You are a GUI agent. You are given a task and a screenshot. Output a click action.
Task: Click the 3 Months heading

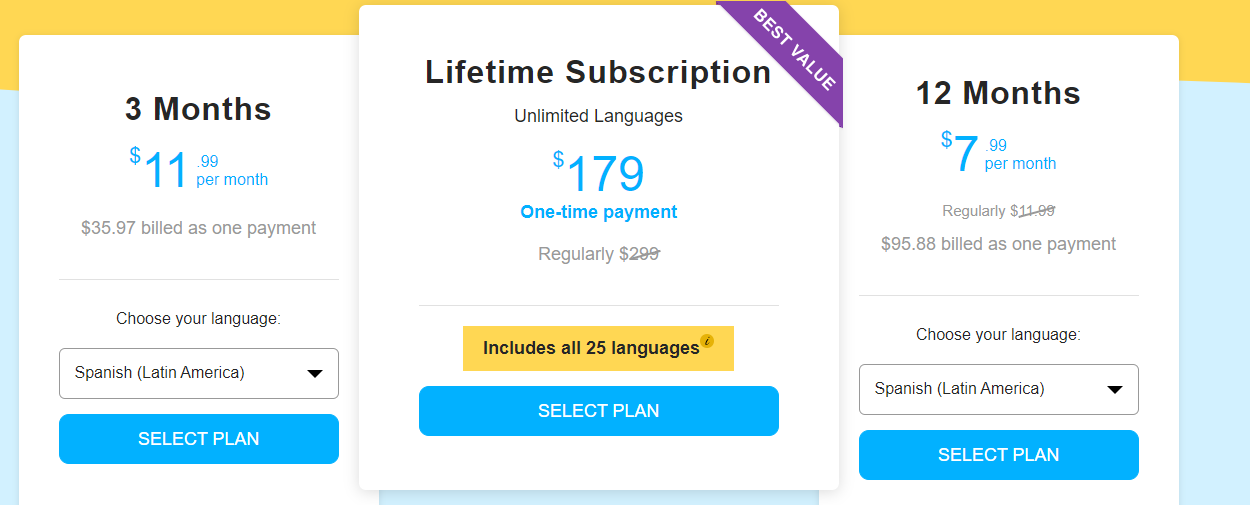pos(198,108)
